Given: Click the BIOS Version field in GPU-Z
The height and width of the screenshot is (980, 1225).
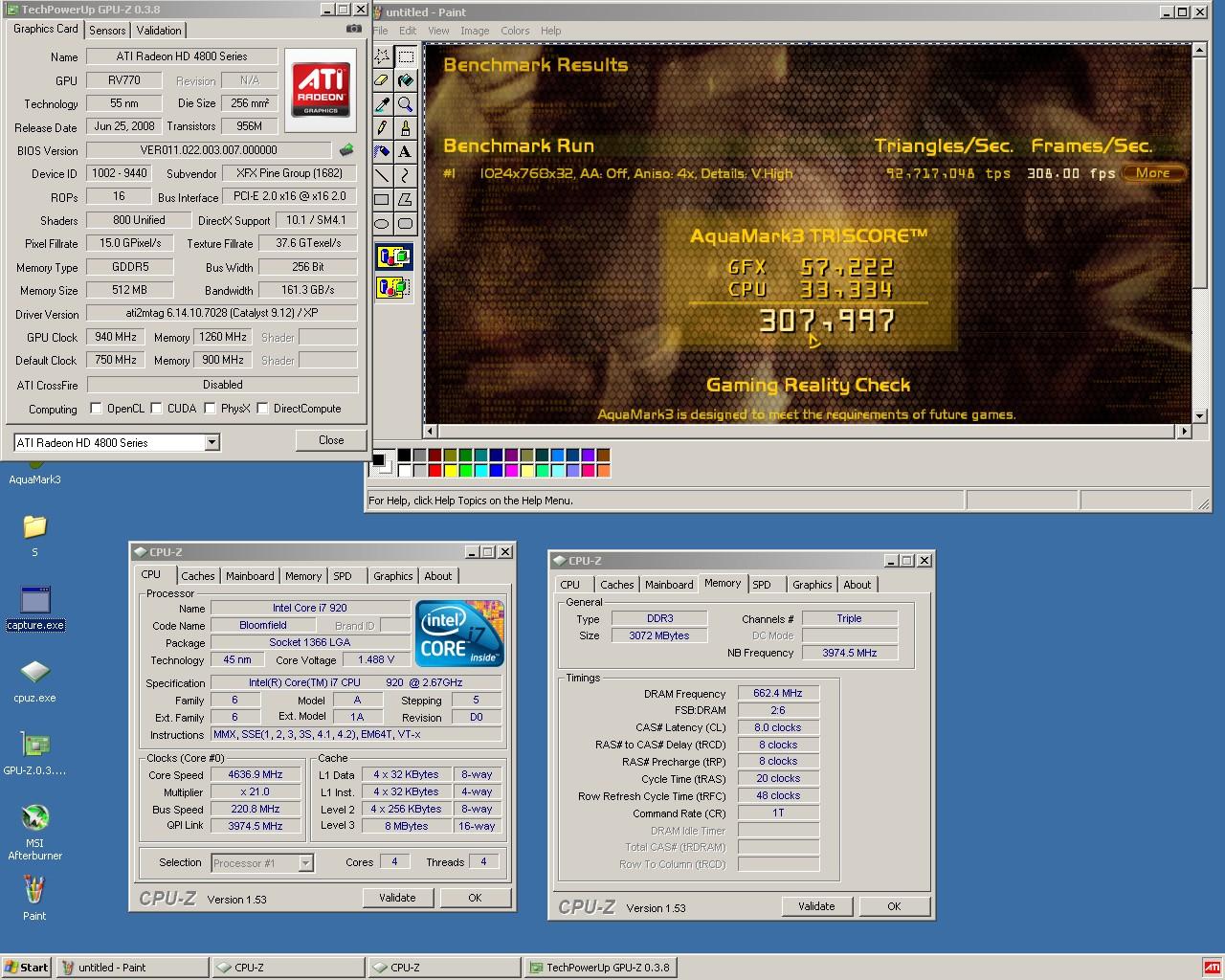Looking at the screenshot, I should (x=211, y=150).
